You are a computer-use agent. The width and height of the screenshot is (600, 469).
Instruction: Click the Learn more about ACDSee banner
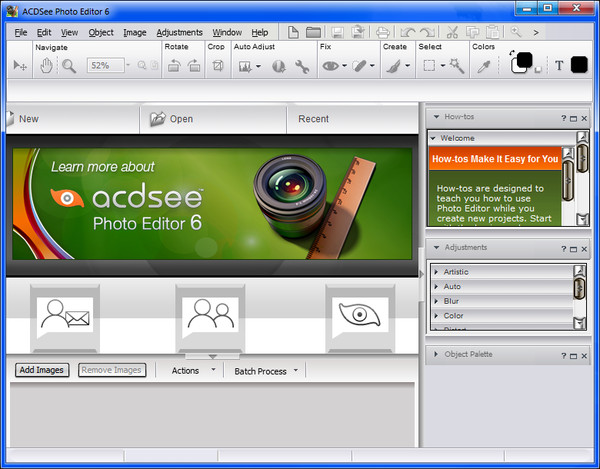(x=211, y=204)
